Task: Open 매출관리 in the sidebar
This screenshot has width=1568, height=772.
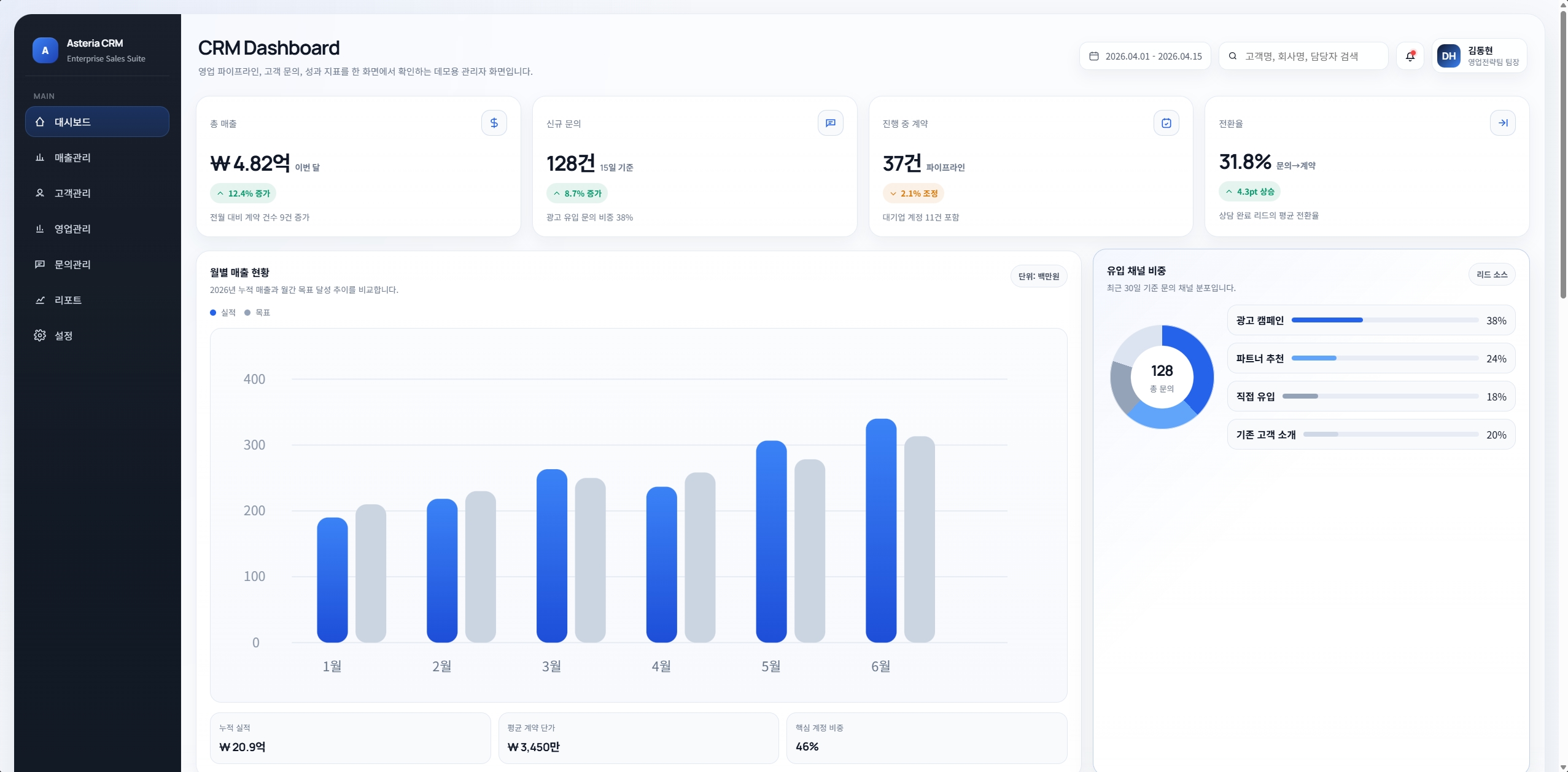Action: click(x=72, y=157)
